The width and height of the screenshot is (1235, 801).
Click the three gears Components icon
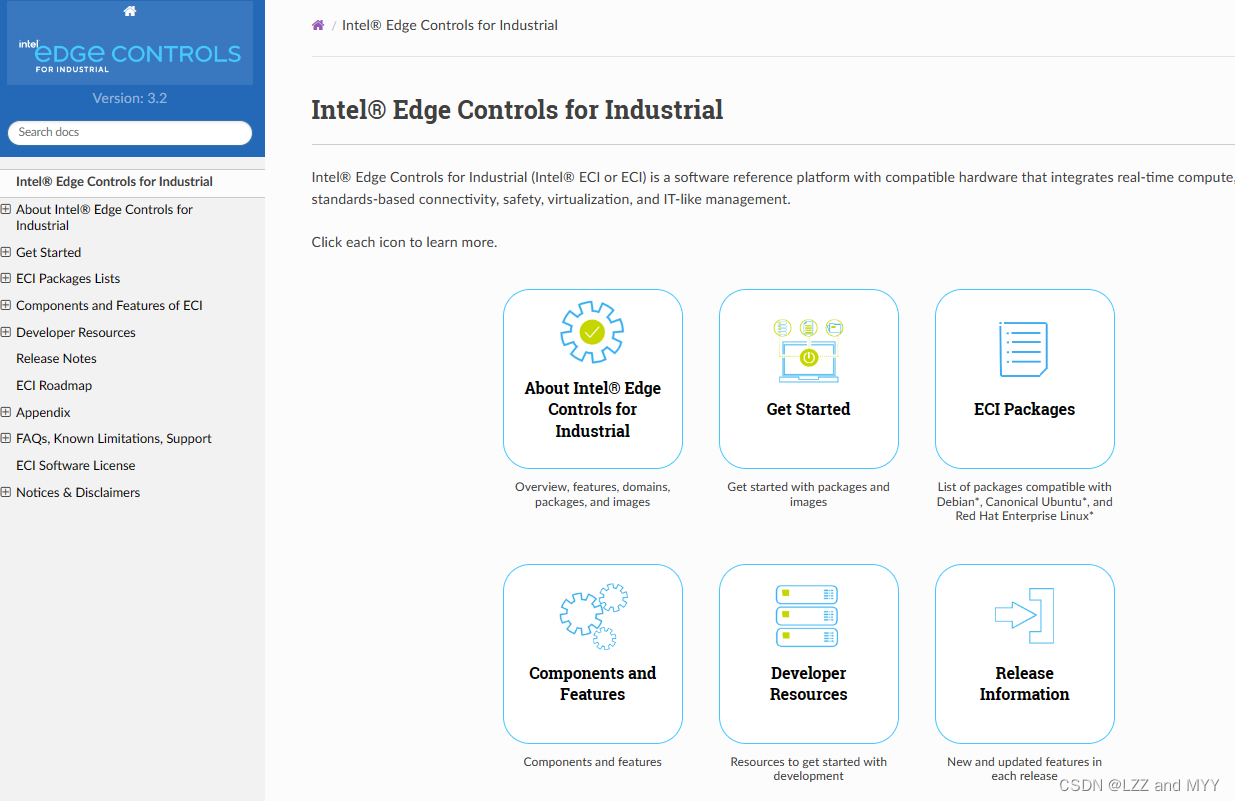click(x=593, y=617)
